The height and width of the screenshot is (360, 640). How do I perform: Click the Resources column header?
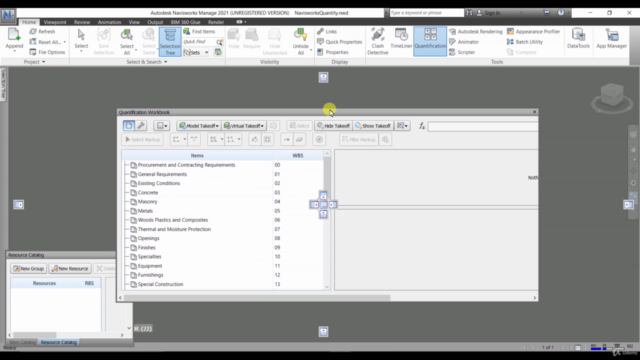(44, 283)
